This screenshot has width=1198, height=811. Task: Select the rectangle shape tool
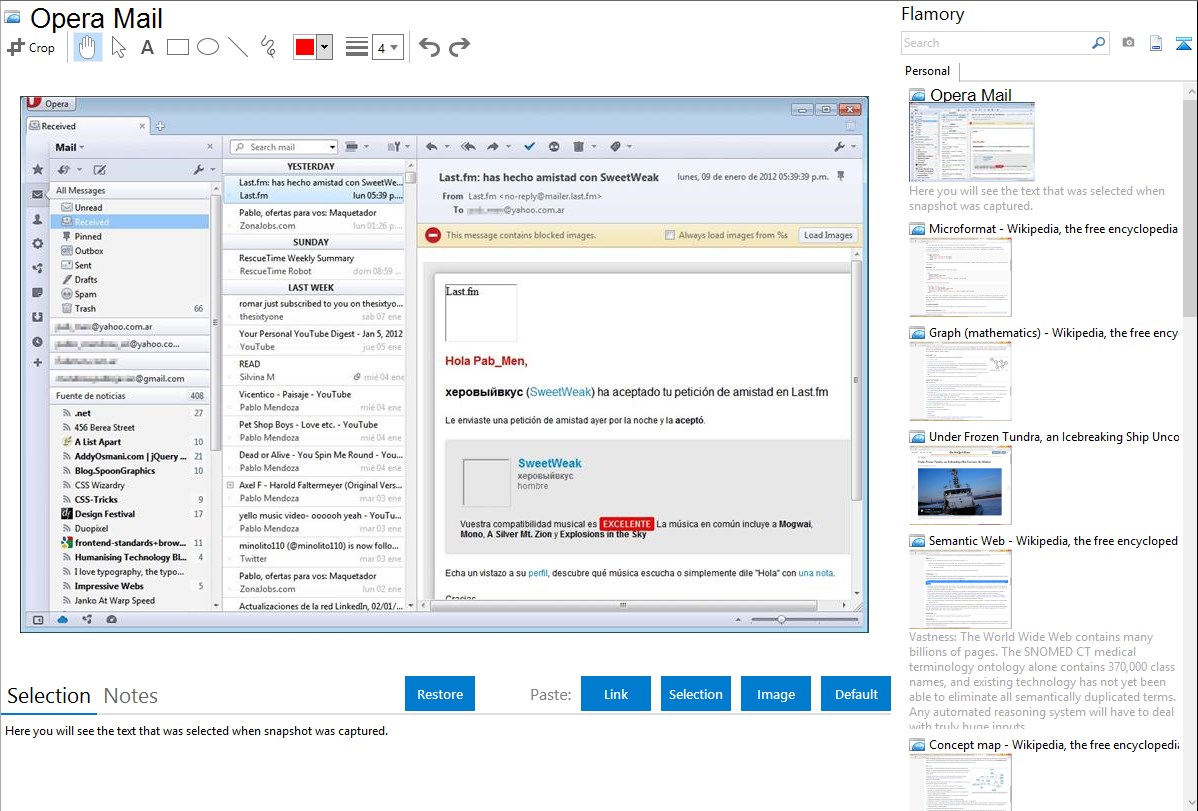click(177, 47)
